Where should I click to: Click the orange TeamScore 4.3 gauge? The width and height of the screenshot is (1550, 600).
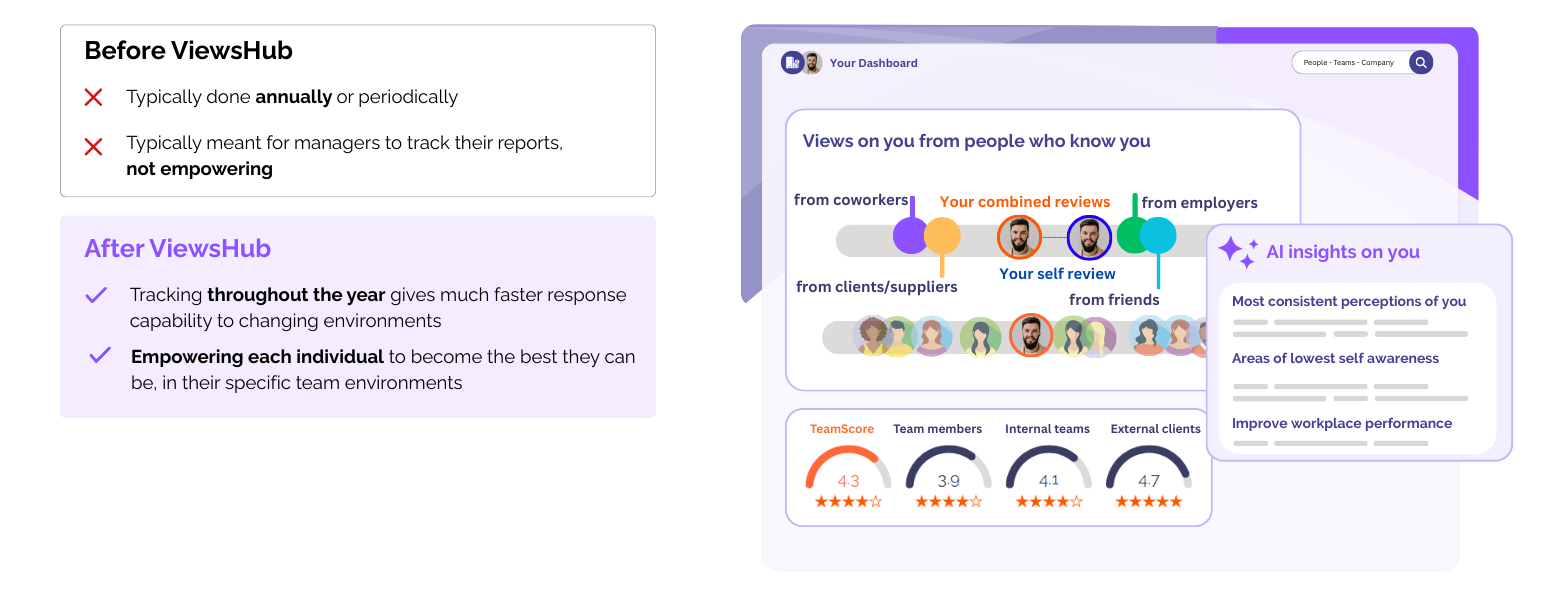848,470
